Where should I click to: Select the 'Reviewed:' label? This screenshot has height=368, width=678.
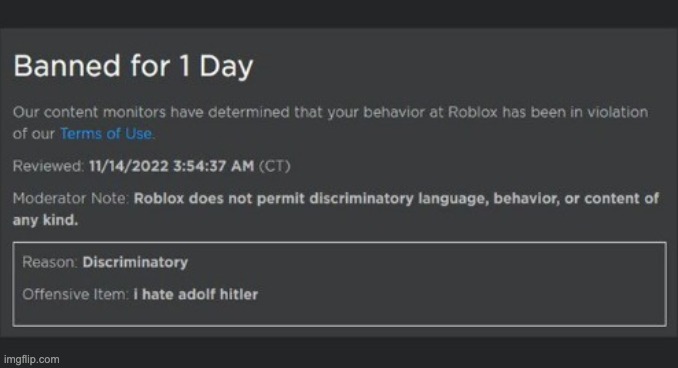(x=48, y=166)
